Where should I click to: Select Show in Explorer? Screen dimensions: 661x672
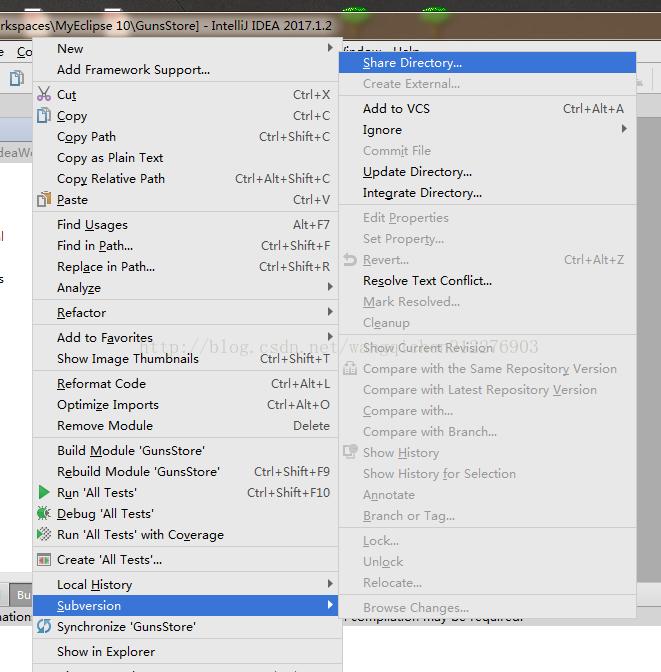pos(185,651)
